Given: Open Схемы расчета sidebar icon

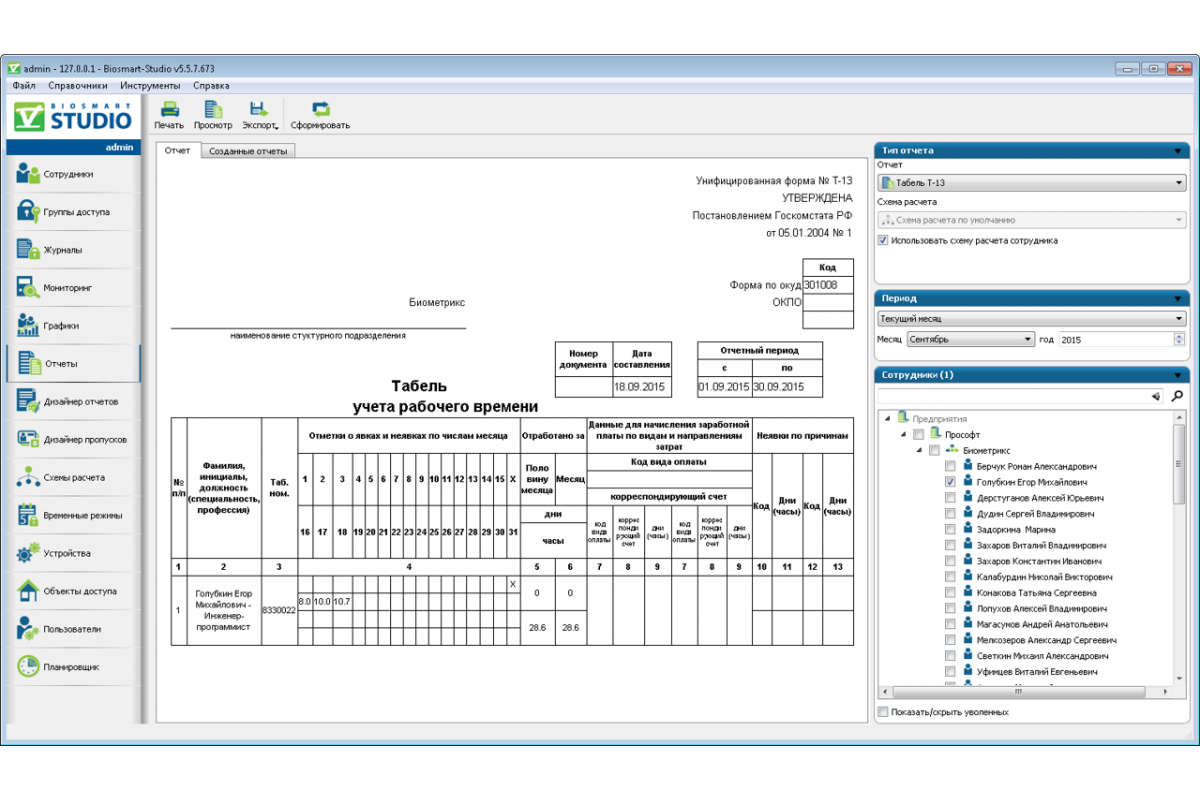Looking at the screenshot, I should click(28, 478).
